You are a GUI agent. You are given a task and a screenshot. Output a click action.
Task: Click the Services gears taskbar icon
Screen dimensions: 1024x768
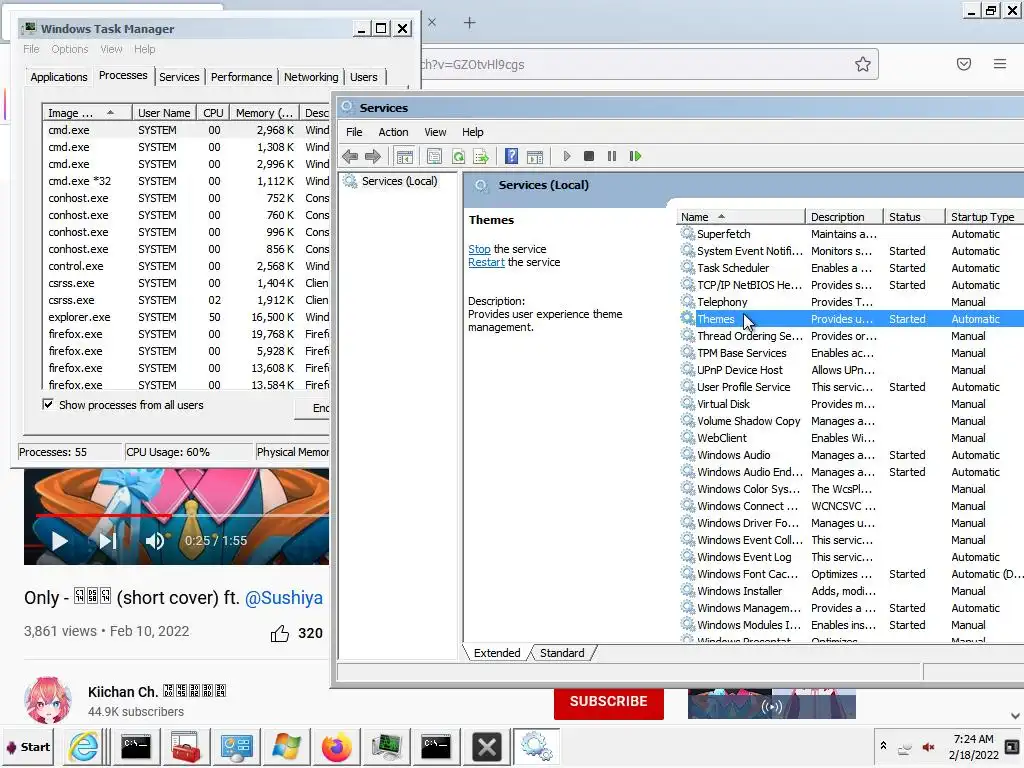click(537, 746)
